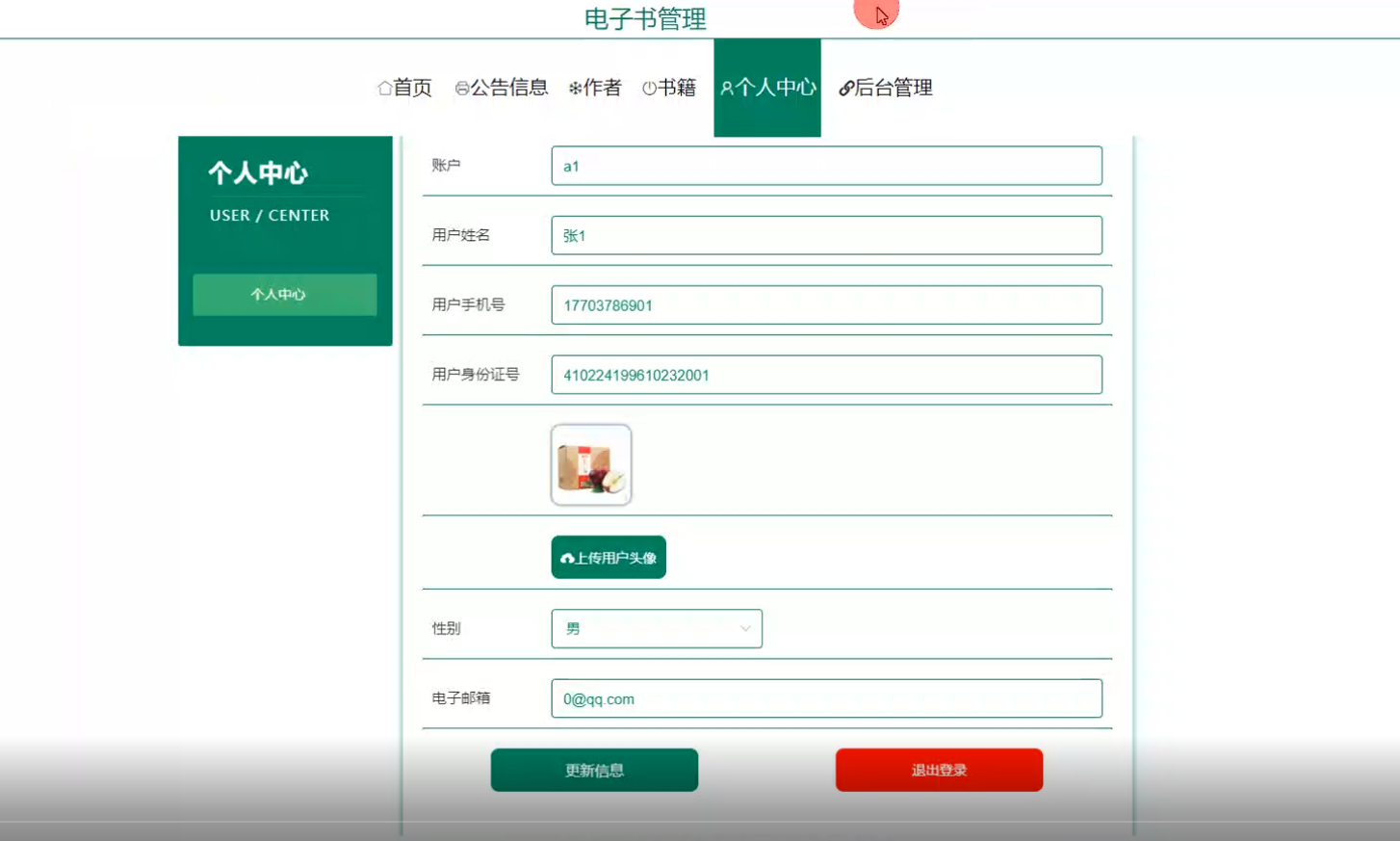1400x841 pixels.
Task: Click the 上传用户头像 upload button
Action: click(609, 556)
